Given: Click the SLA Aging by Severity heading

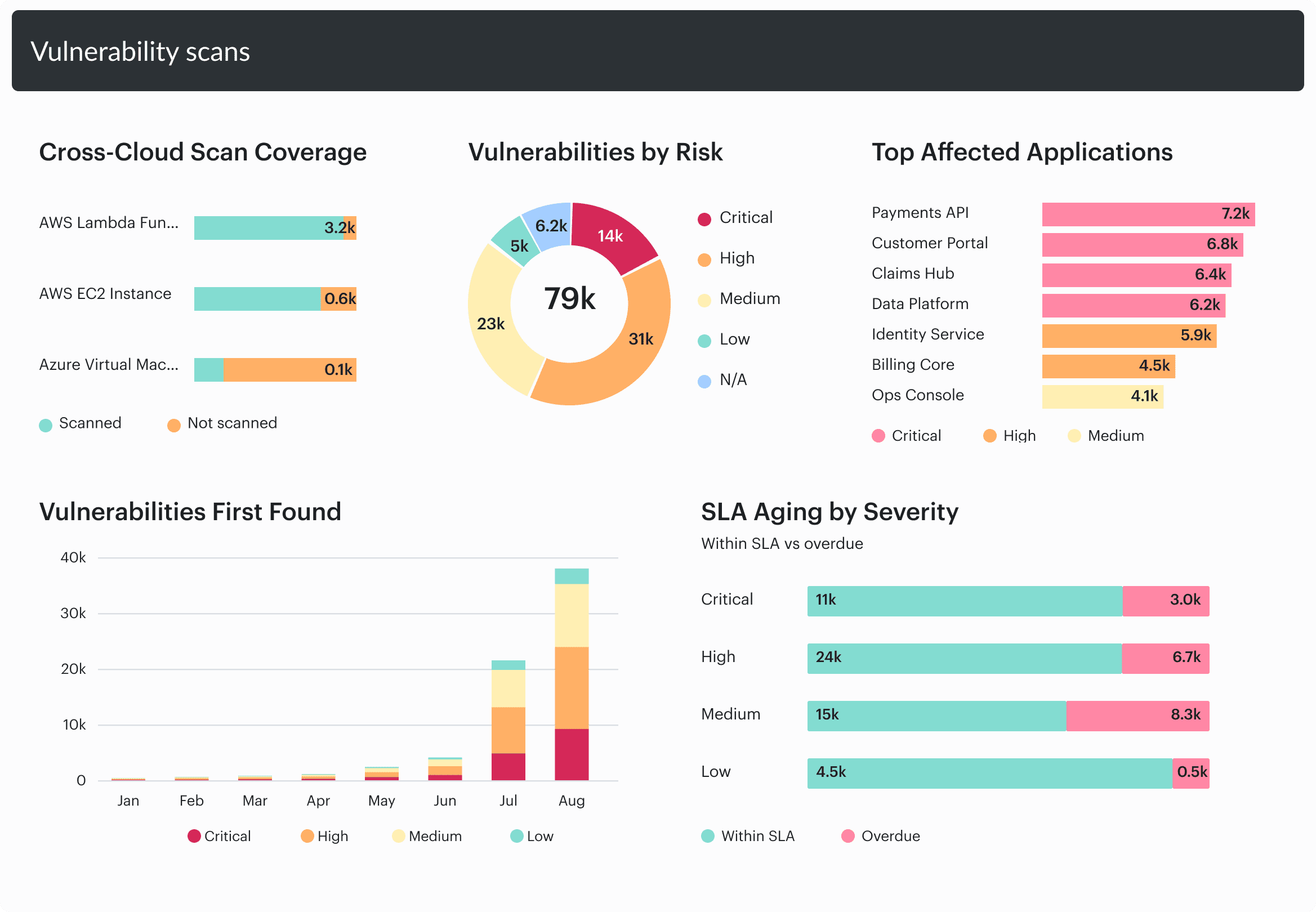Looking at the screenshot, I should 829,512.
